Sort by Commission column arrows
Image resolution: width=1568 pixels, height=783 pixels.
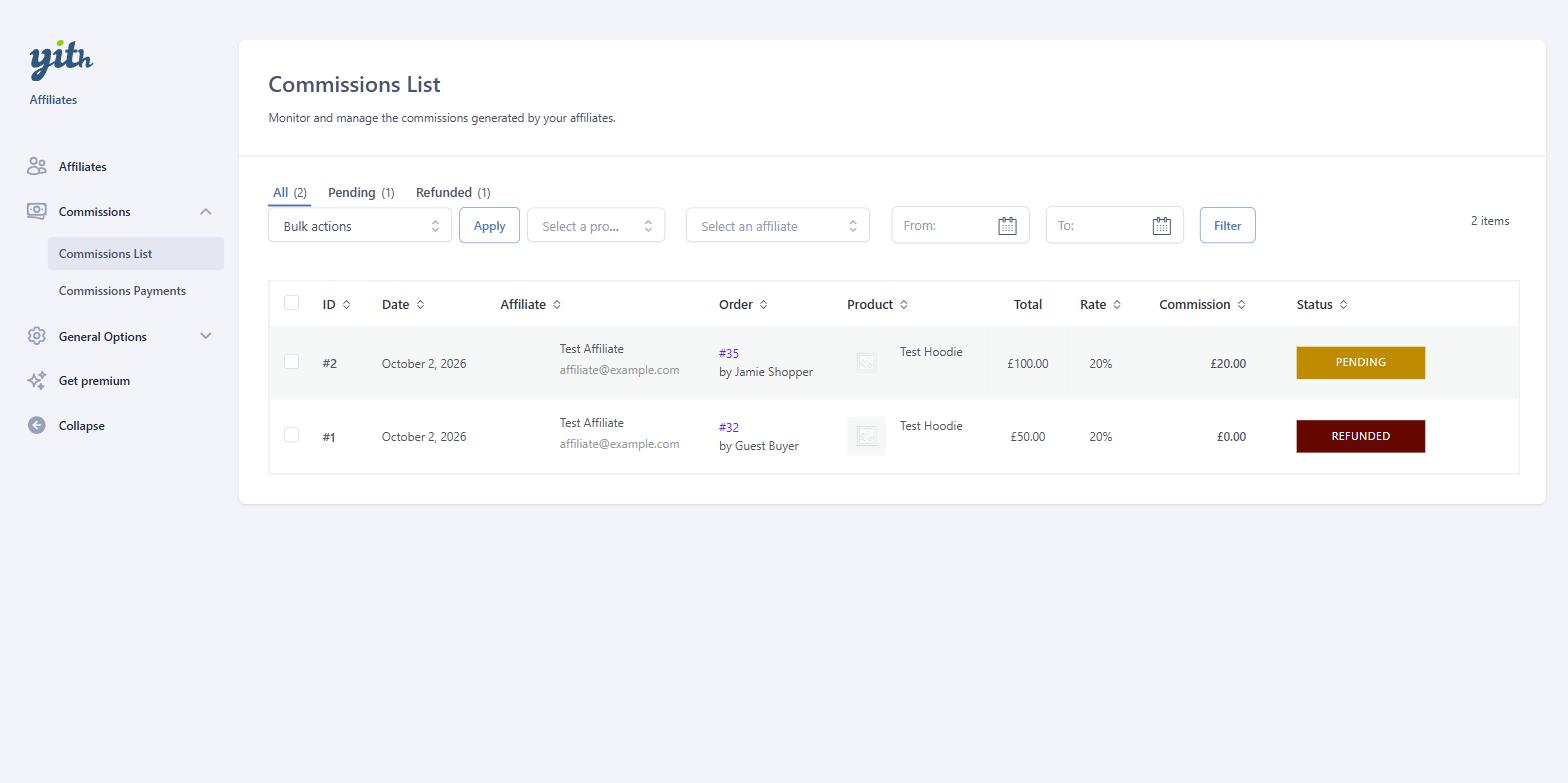1242,304
